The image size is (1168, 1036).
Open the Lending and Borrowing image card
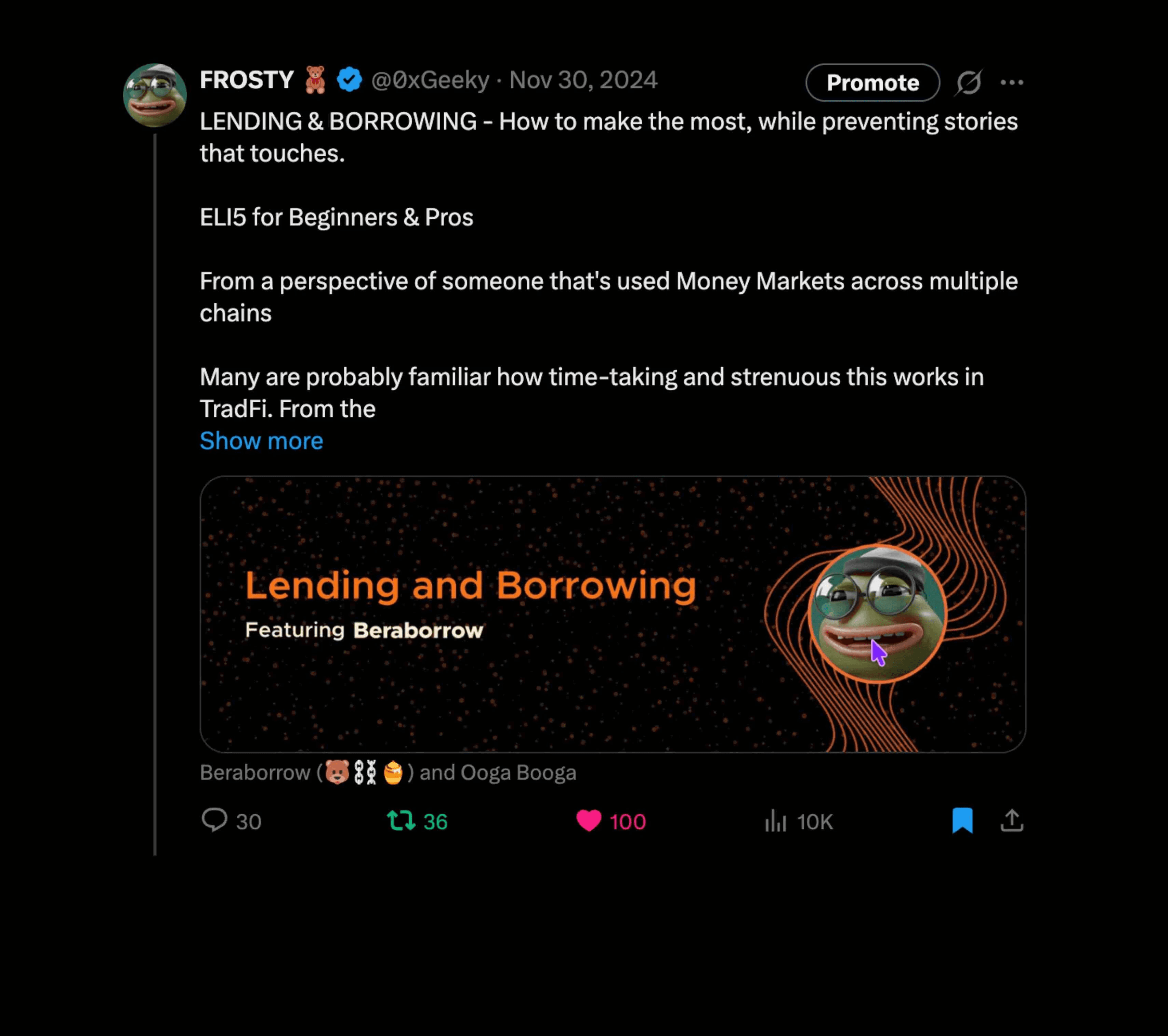pyautogui.click(x=613, y=614)
